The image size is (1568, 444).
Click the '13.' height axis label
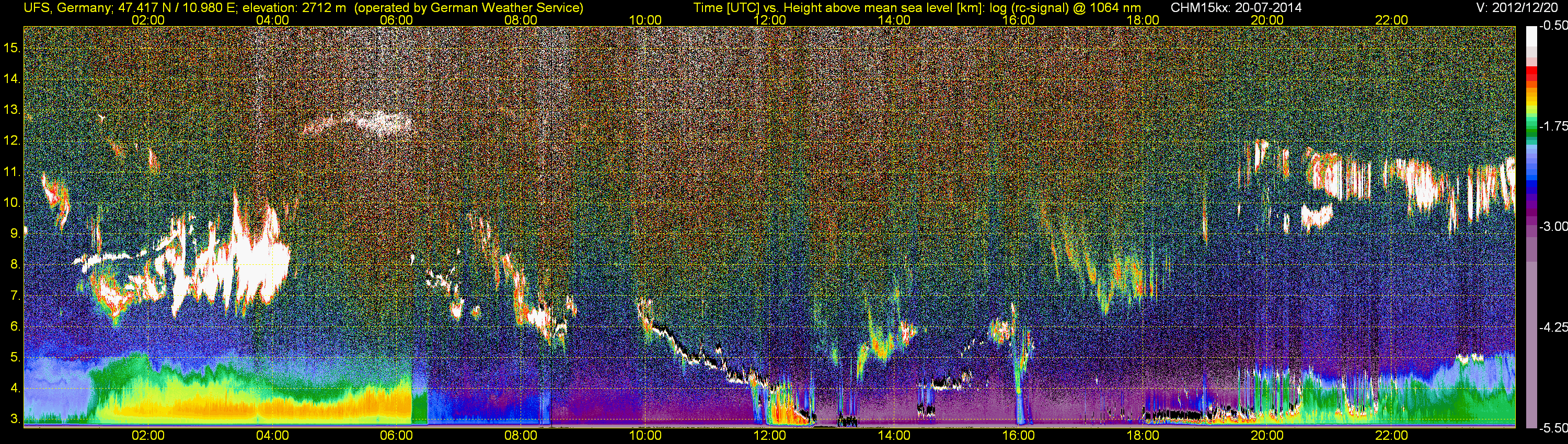(12, 110)
